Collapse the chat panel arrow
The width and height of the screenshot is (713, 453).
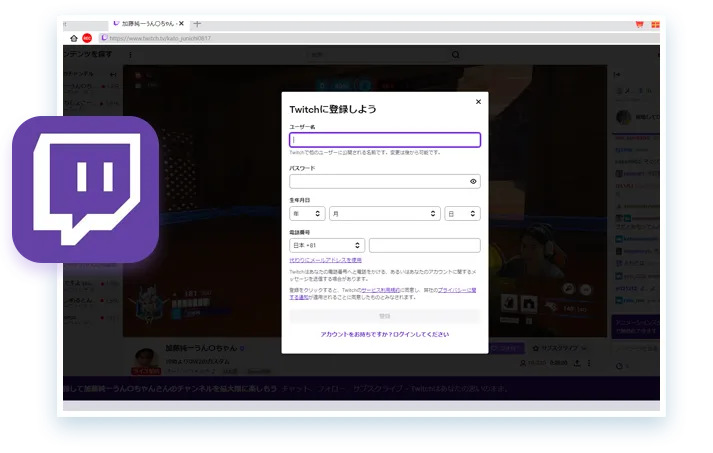click(617, 74)
